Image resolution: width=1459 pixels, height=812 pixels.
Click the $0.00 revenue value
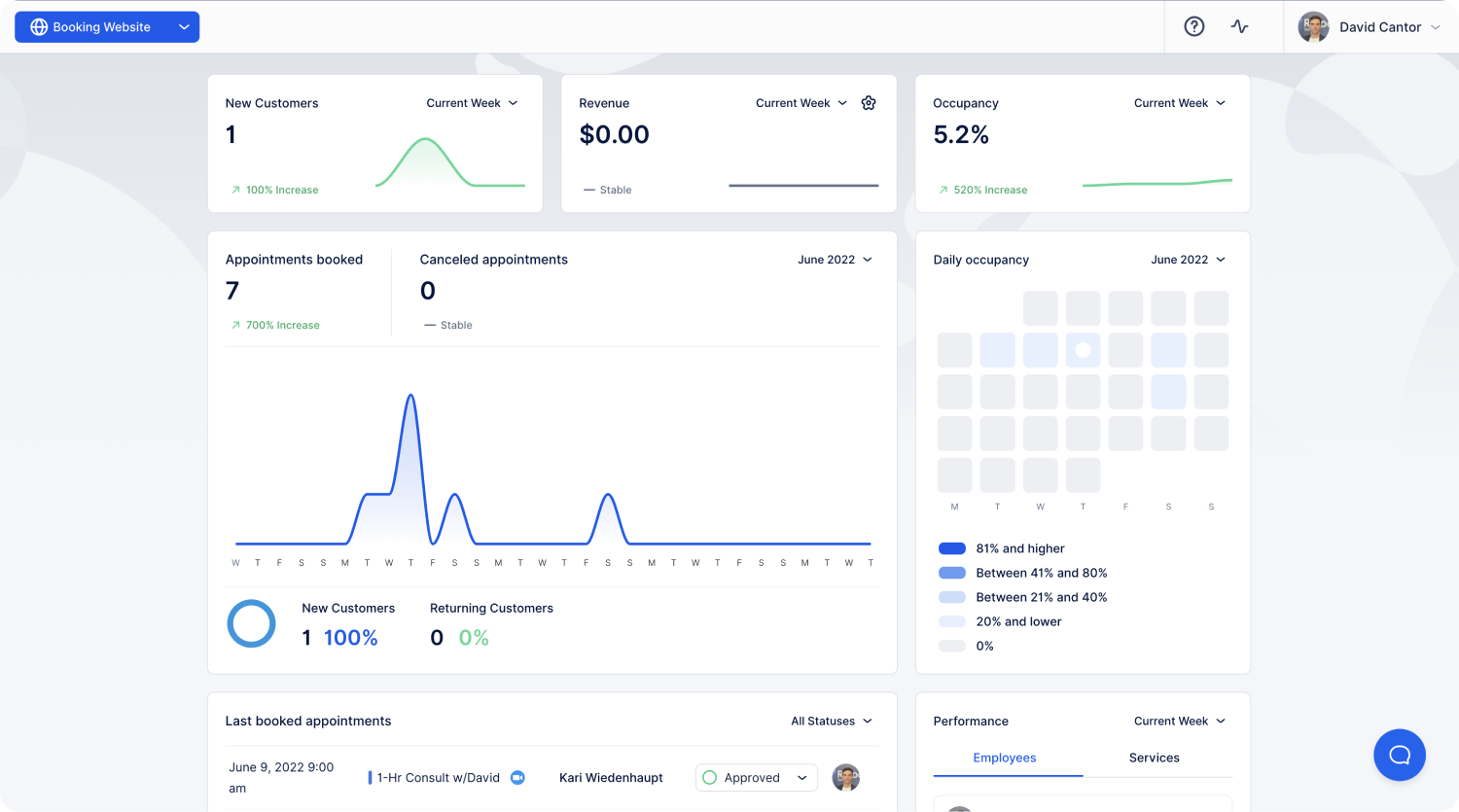(x=614, y=135)
